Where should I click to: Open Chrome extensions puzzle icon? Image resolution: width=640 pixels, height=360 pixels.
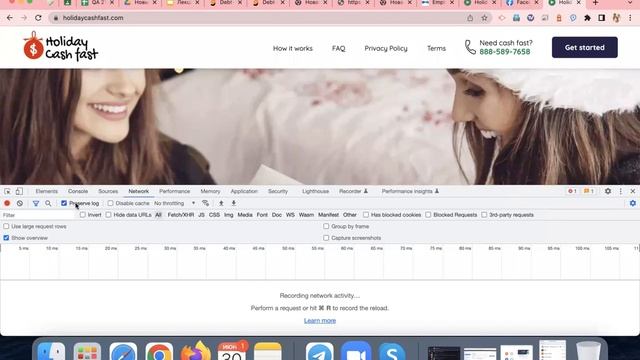(587, 18)
